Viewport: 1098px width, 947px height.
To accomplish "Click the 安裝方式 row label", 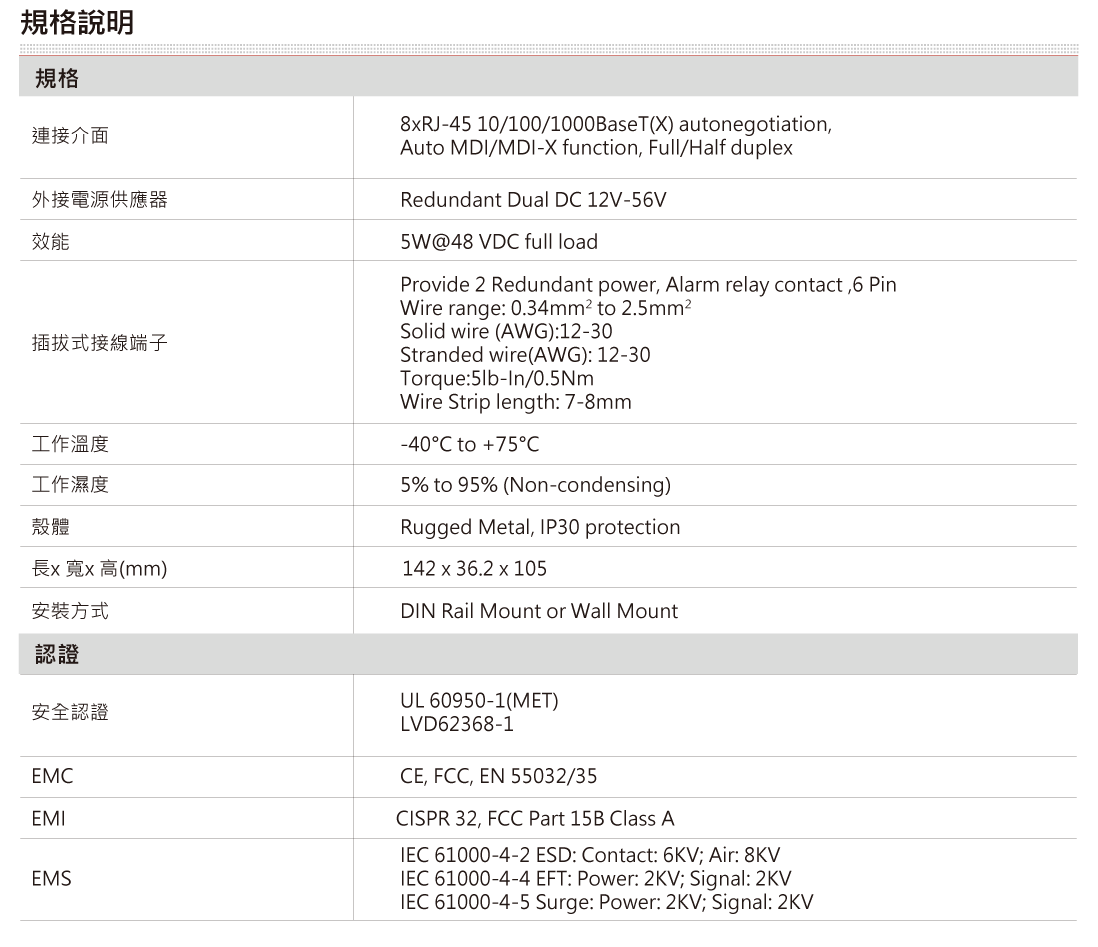I will coord(69,610).
